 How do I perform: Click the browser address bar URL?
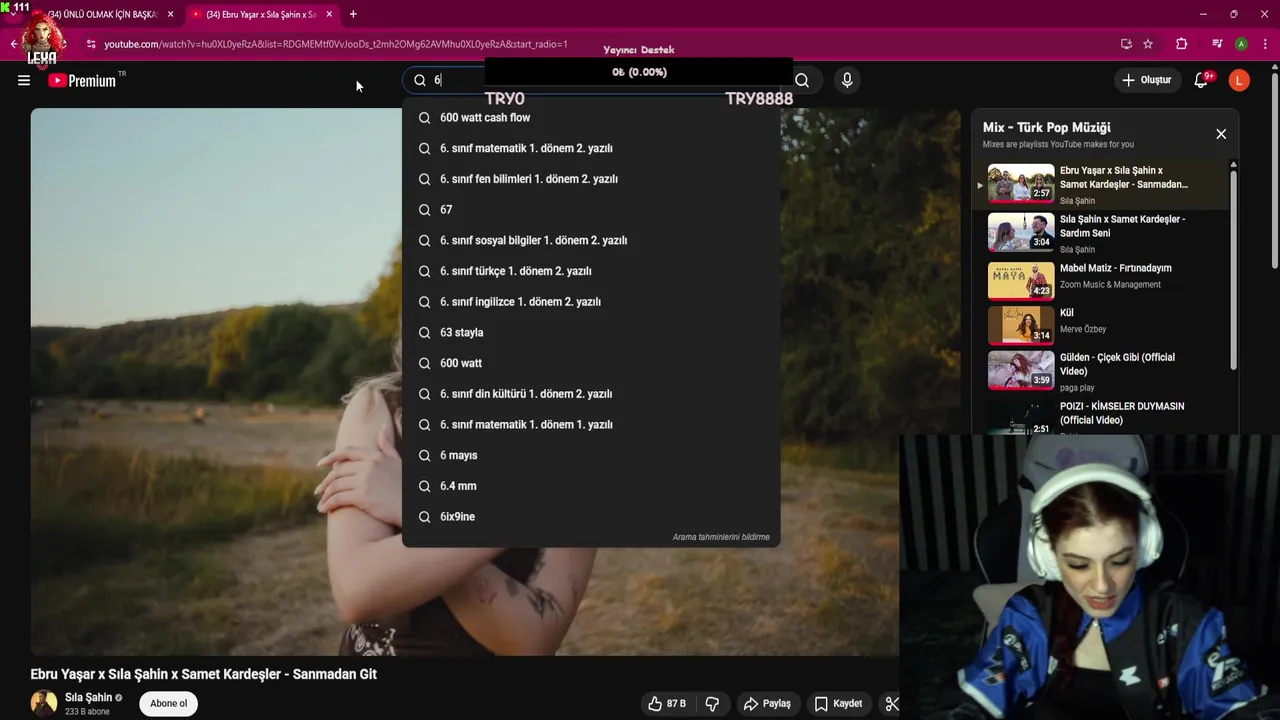[336, 44]
